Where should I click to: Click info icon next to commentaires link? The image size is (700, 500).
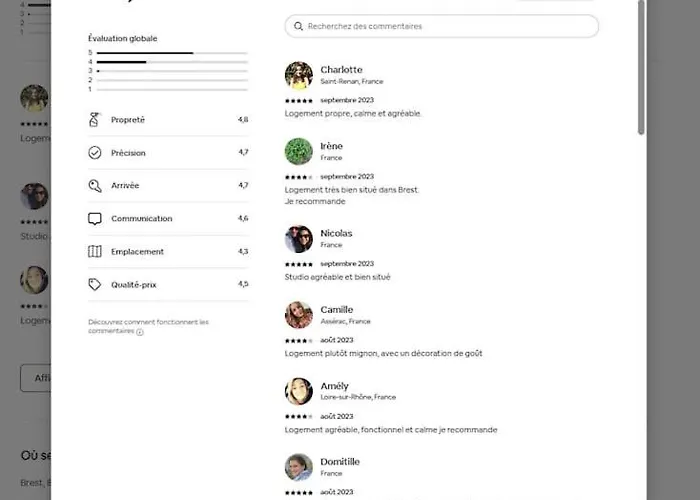tap(140, 332)
